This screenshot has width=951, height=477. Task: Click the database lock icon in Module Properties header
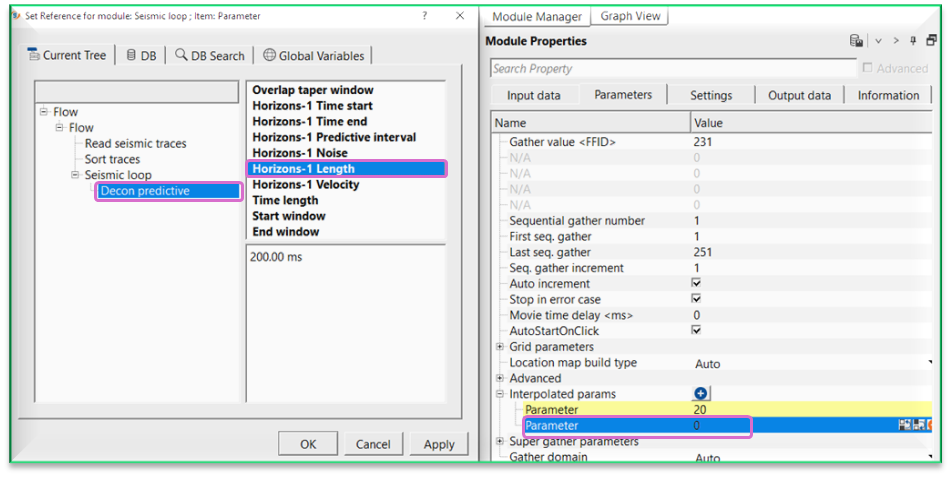[856, 41]
